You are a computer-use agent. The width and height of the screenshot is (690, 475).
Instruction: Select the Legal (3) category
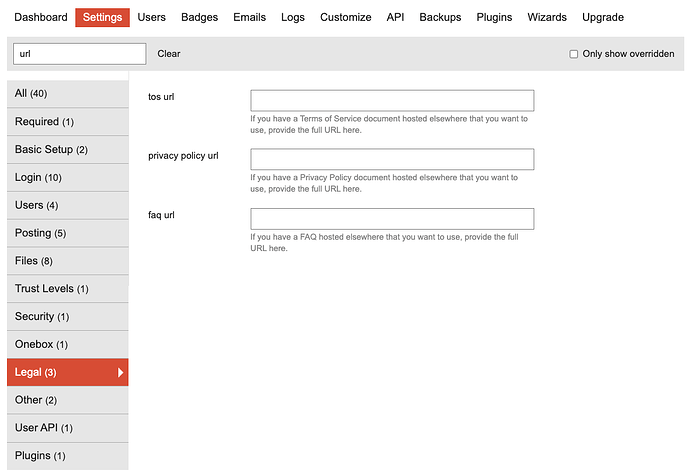[68, 372]
